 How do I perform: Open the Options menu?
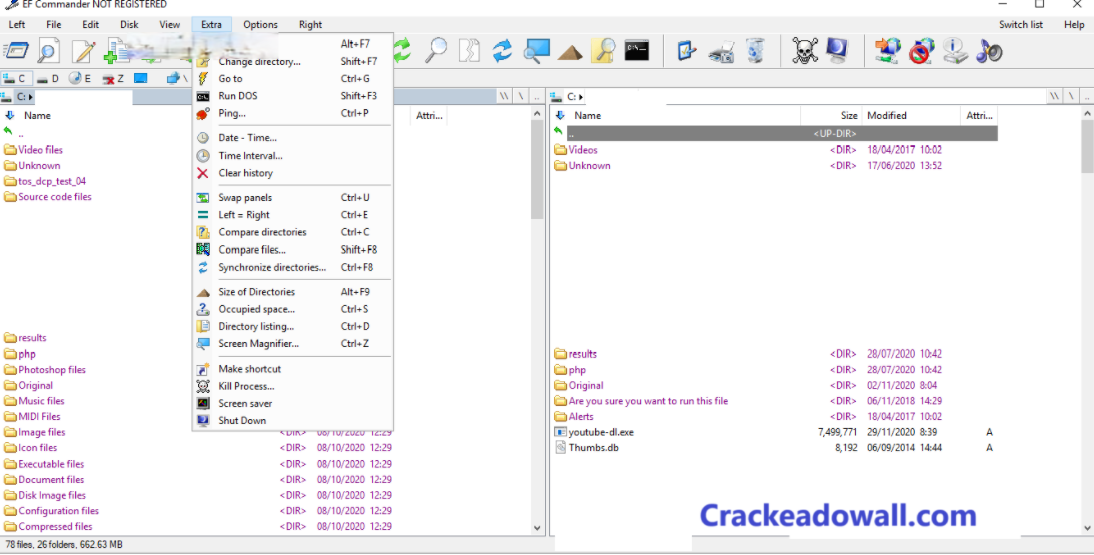point(260,24)
